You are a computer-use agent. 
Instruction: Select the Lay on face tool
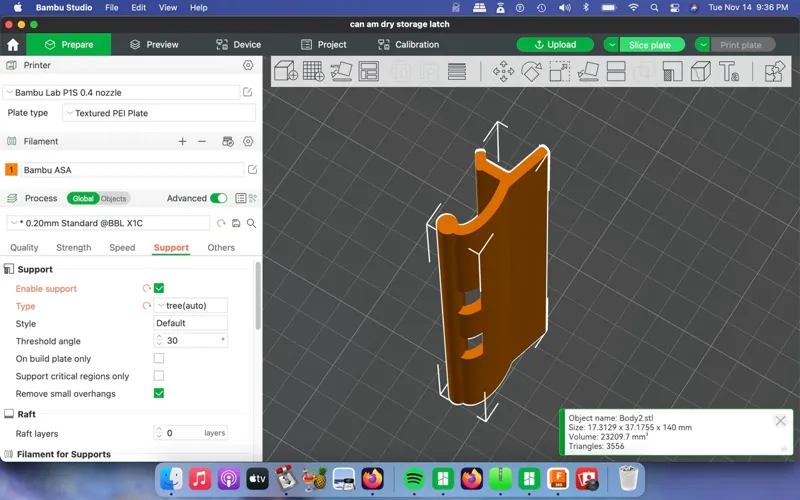pos(588,71)
